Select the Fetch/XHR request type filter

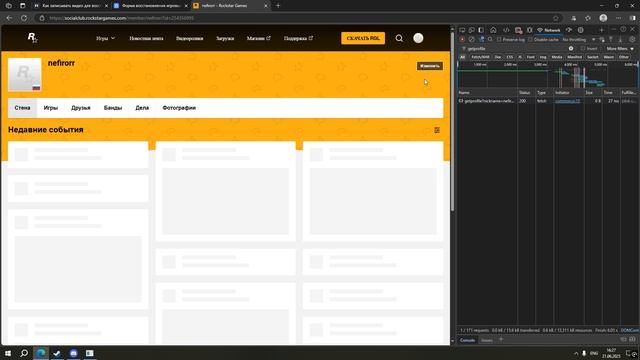point(480,57)
